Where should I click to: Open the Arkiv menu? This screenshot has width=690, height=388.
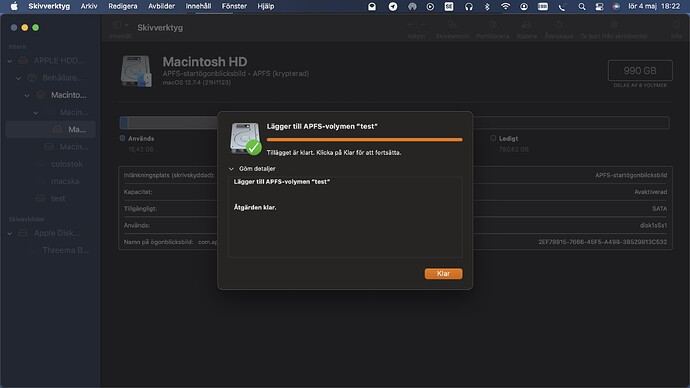coord(88,6)
